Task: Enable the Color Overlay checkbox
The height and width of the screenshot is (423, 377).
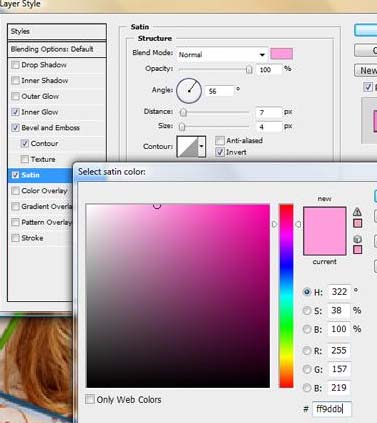Action: click(15, 191)
